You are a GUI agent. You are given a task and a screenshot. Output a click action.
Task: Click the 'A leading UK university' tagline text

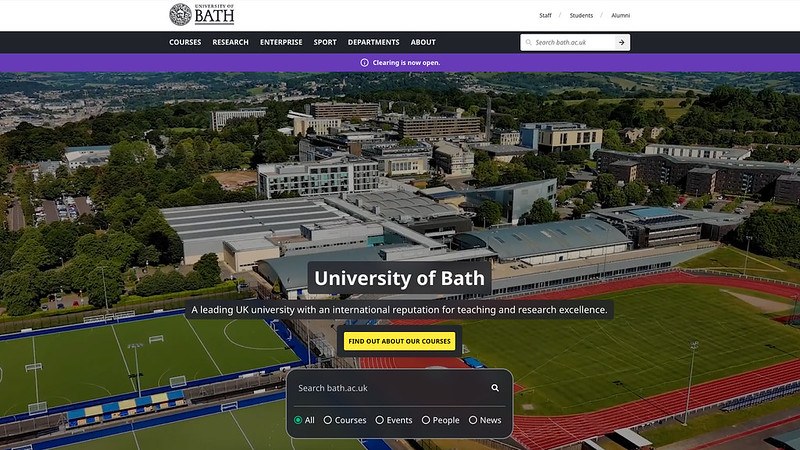(x=399, y=310)
